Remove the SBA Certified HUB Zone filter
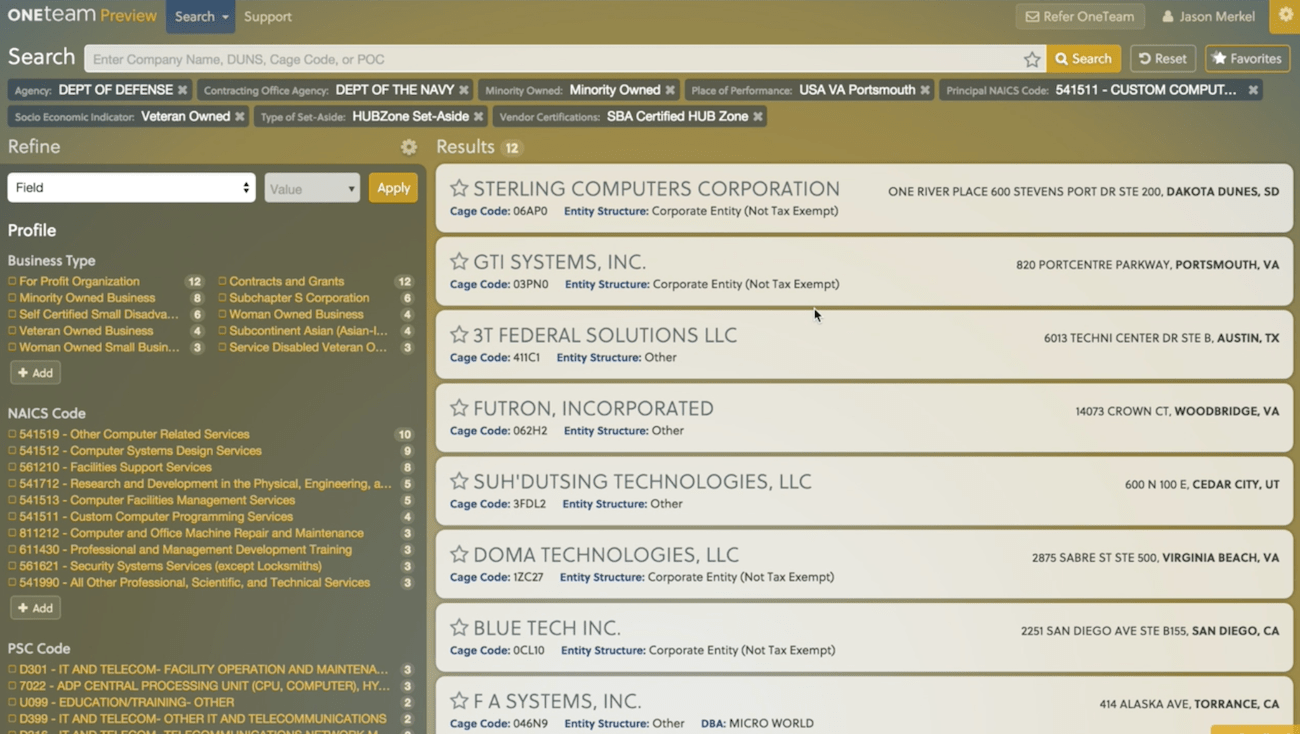1300x734 pixels. pyautogui.click(x=758, y=117)
